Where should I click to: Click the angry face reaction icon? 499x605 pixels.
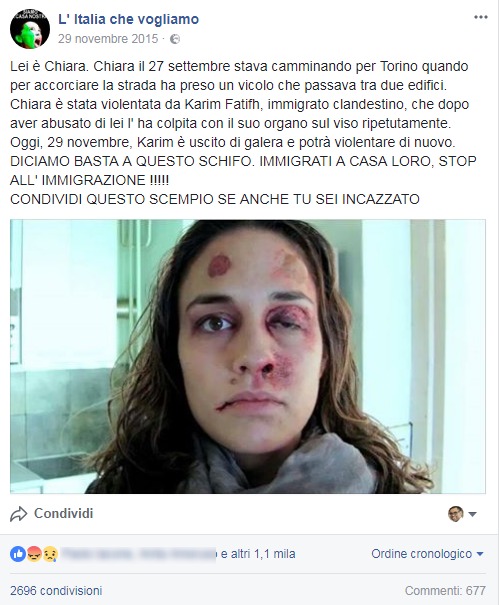(x=34, y=554)
